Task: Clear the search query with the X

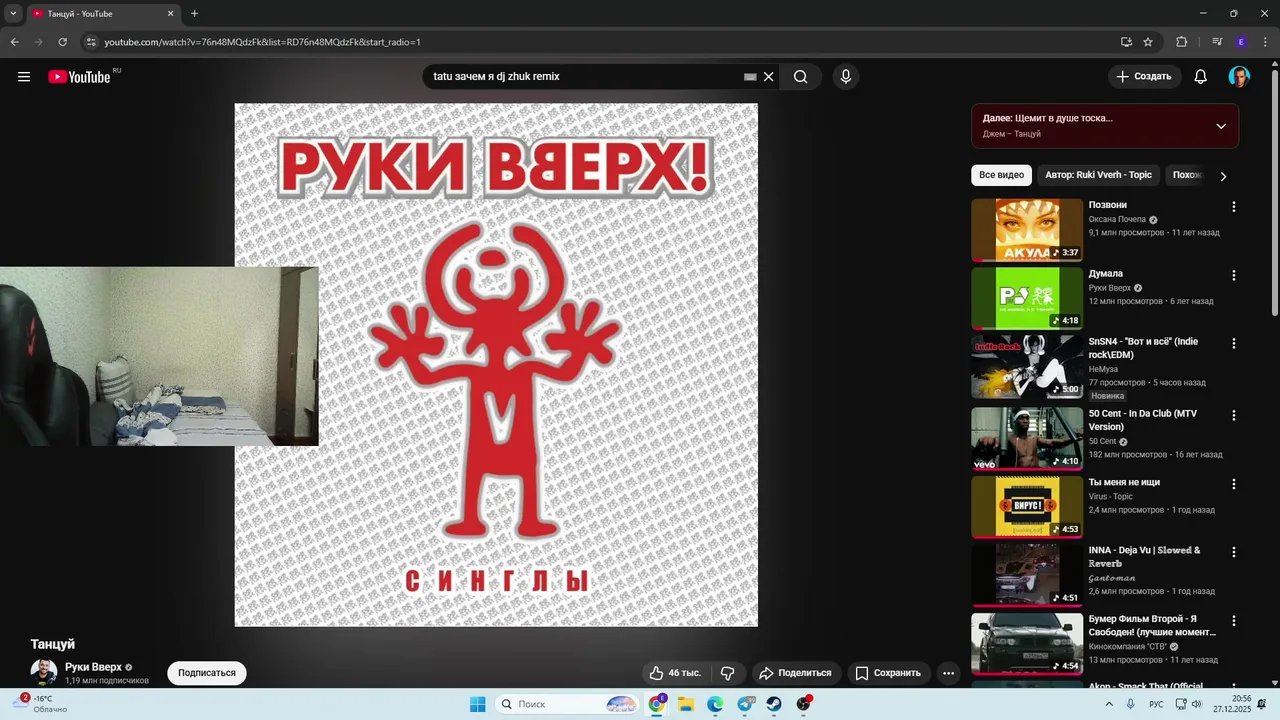Action: 769,77
